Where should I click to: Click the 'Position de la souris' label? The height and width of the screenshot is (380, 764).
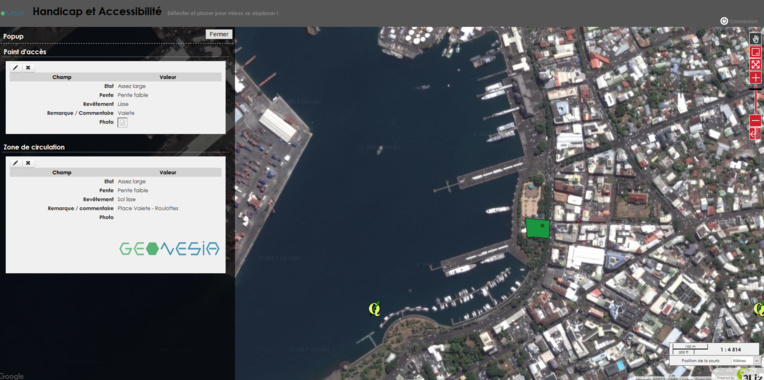point(700,360)
